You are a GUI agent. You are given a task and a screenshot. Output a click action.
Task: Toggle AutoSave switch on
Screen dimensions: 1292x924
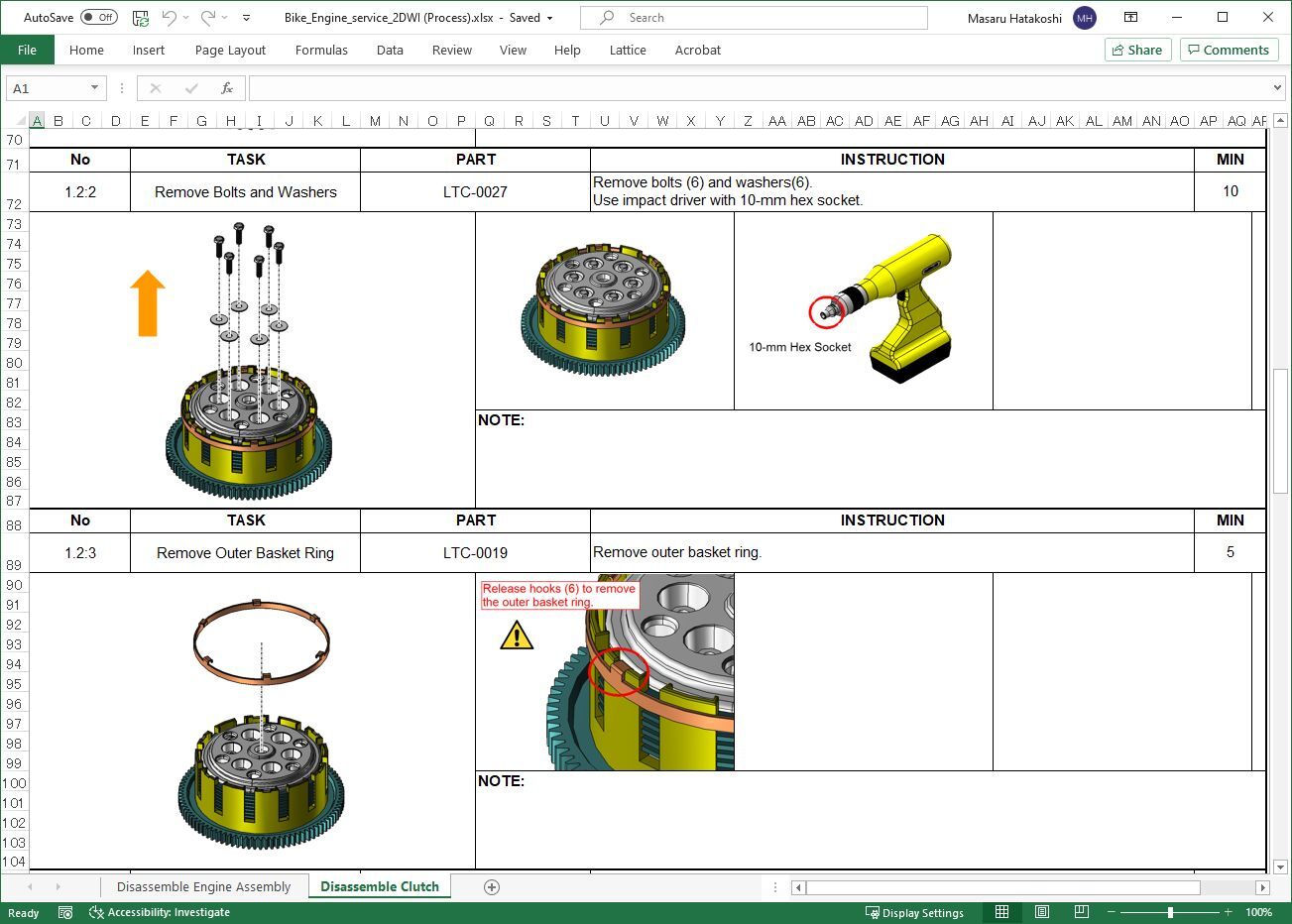[98, 18]
